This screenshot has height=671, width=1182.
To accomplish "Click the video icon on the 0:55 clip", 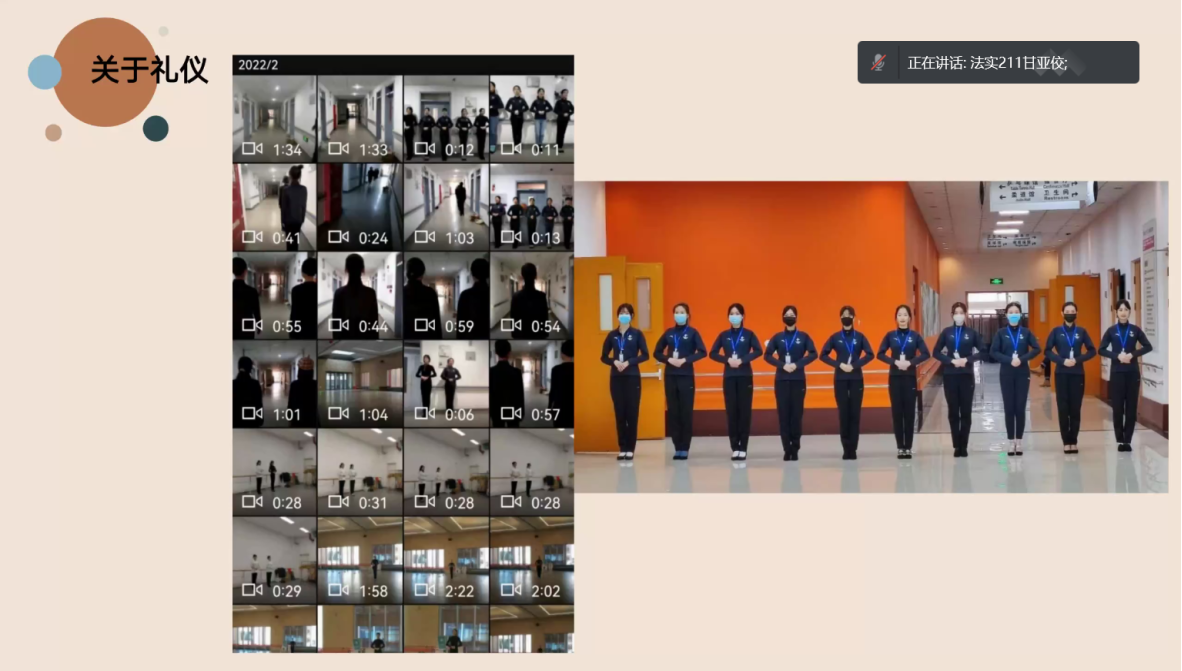I will (x=252, y=325).
